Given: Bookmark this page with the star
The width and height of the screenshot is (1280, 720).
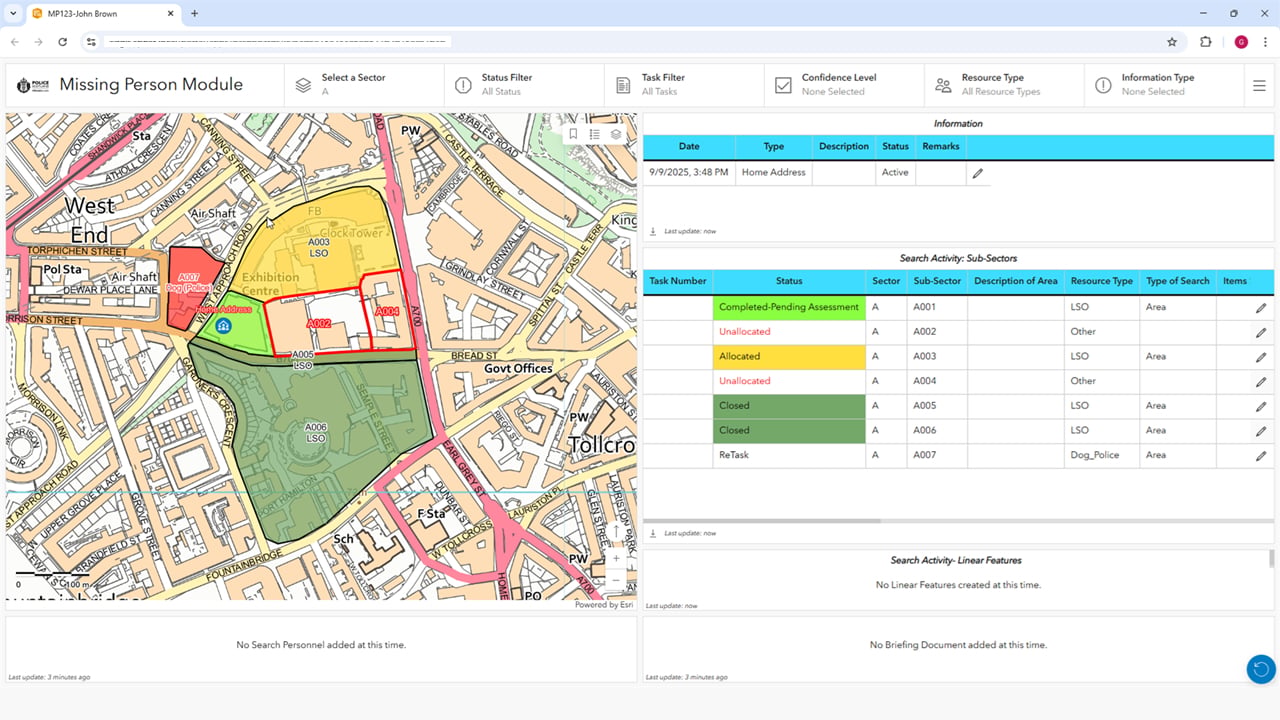Looking at the screenshot, I should (x=1172, y=42).
